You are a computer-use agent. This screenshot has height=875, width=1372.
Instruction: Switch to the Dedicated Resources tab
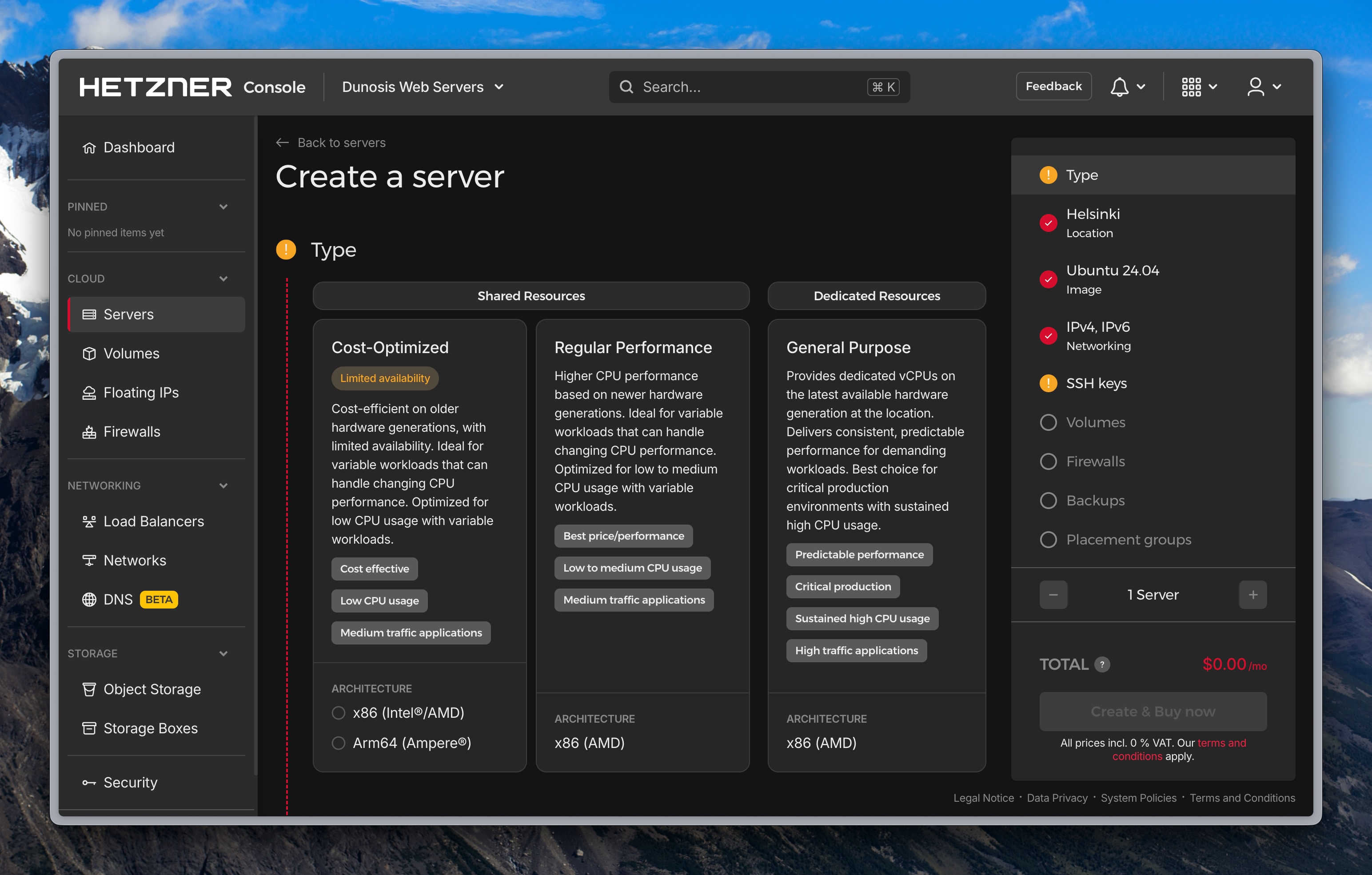tap(876, 296)
